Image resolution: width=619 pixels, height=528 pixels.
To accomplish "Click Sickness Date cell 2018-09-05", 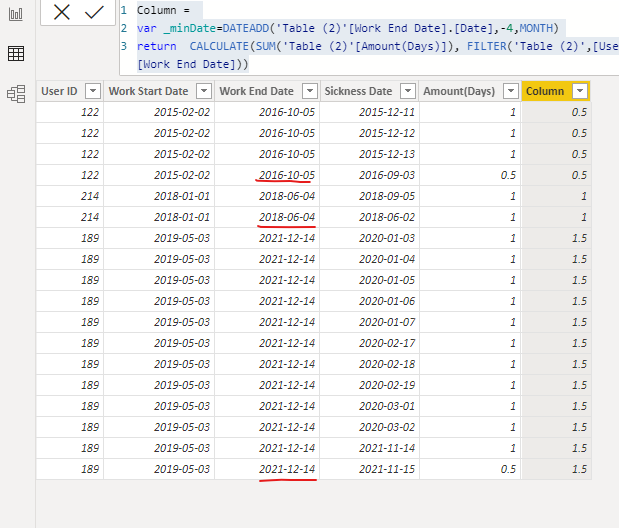I will coord(370,196).
